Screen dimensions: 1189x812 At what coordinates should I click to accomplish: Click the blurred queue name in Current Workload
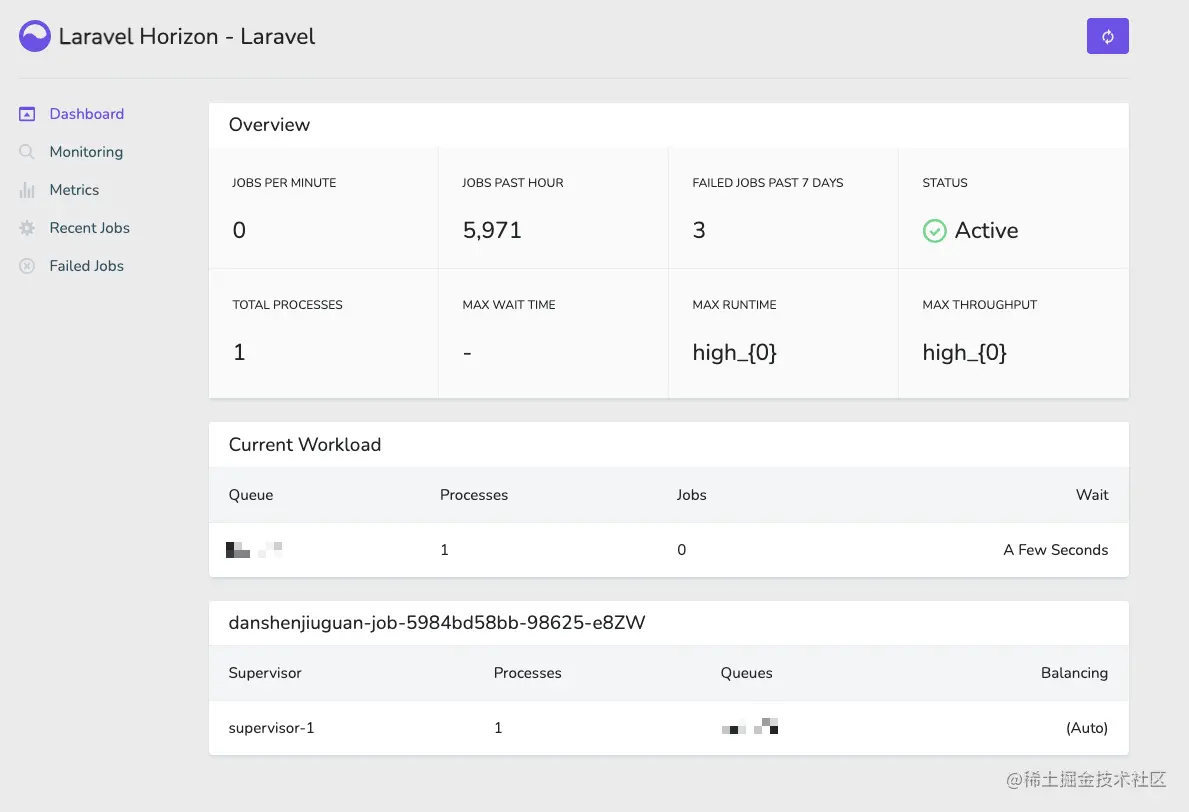(x=254, y=550)
